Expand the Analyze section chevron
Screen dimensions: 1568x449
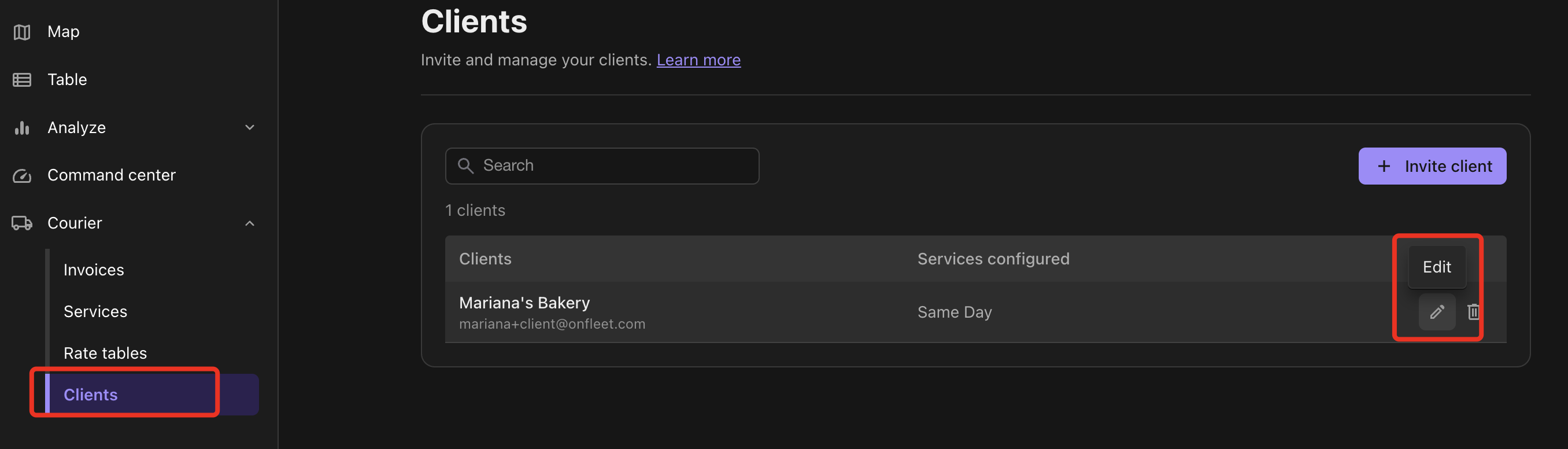click(250, 127)
